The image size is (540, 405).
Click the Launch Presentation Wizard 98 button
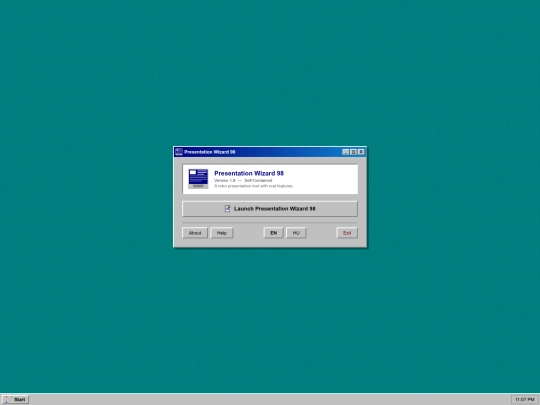(x=270, y=209)
